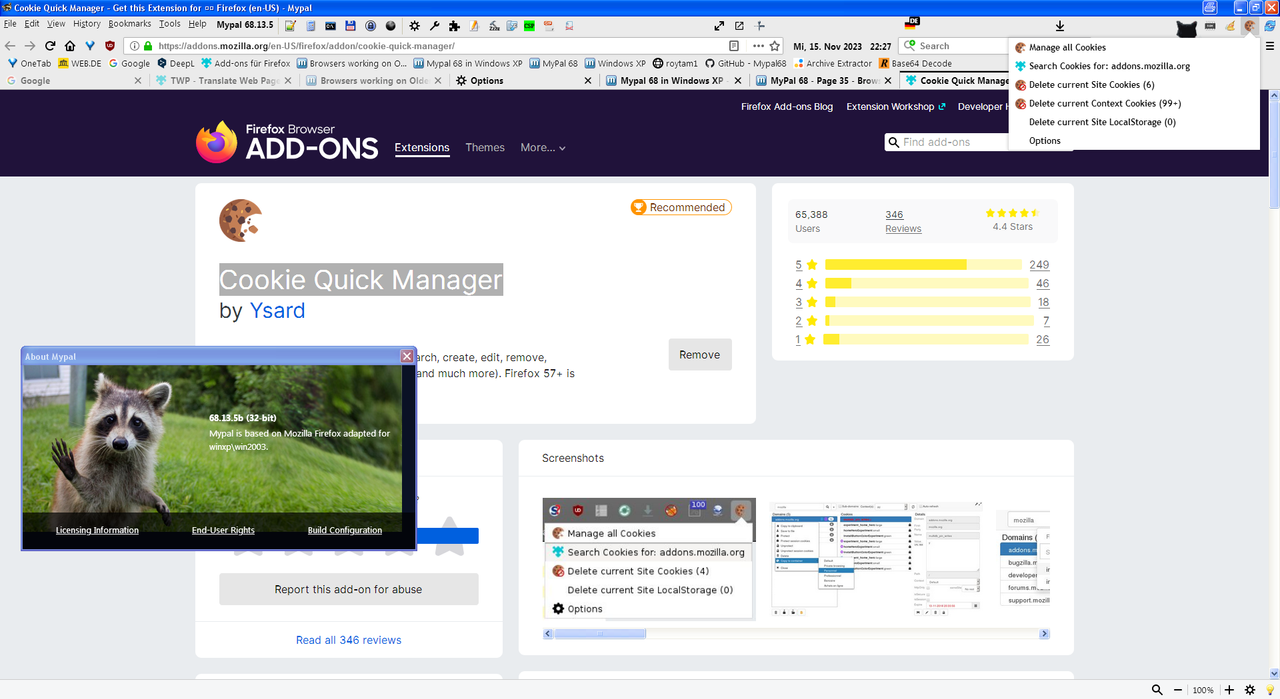Click the floppy disk save icon

350,26
